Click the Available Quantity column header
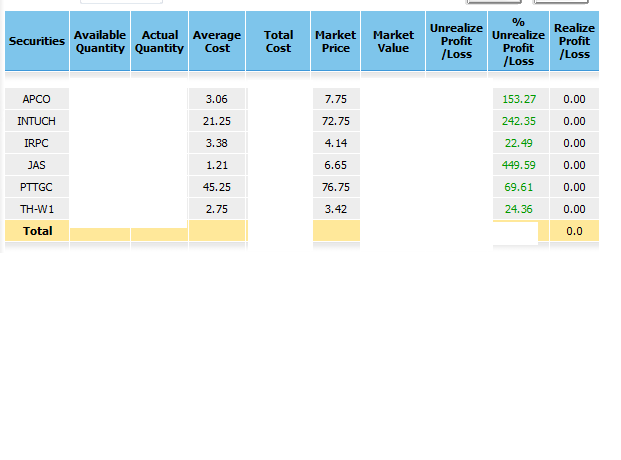The height and width of the screenshot is (460, 621). click(100, 41)
